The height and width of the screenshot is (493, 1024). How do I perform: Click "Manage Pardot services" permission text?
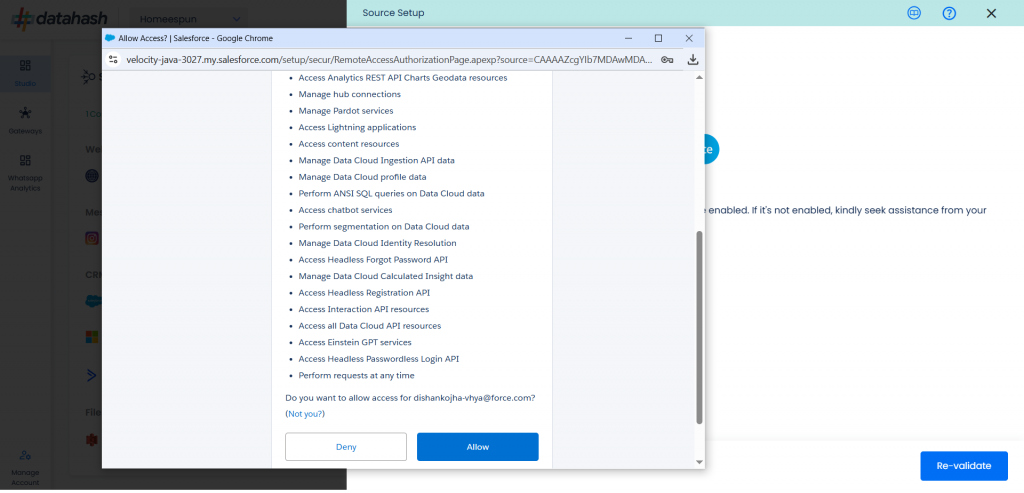point(345,111)
